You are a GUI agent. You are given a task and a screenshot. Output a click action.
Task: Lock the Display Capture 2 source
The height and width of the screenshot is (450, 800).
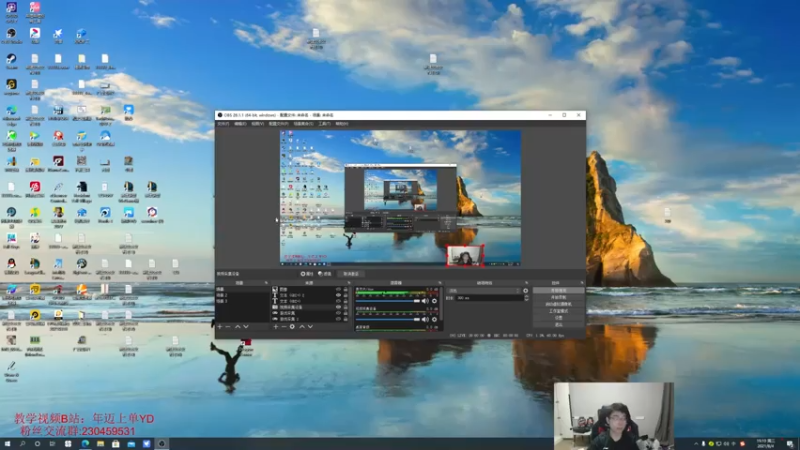(345, 319)
